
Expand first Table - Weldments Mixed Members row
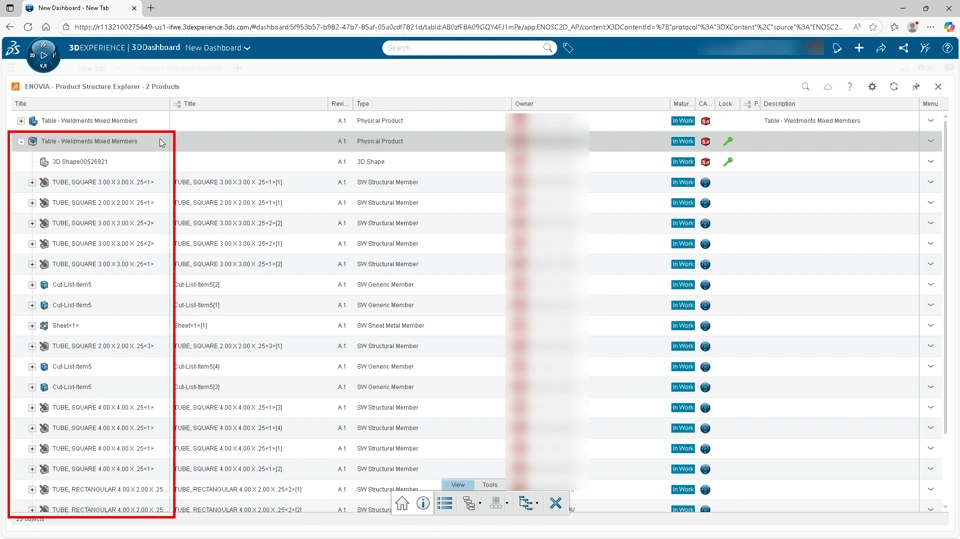click(x=21, y=121)
